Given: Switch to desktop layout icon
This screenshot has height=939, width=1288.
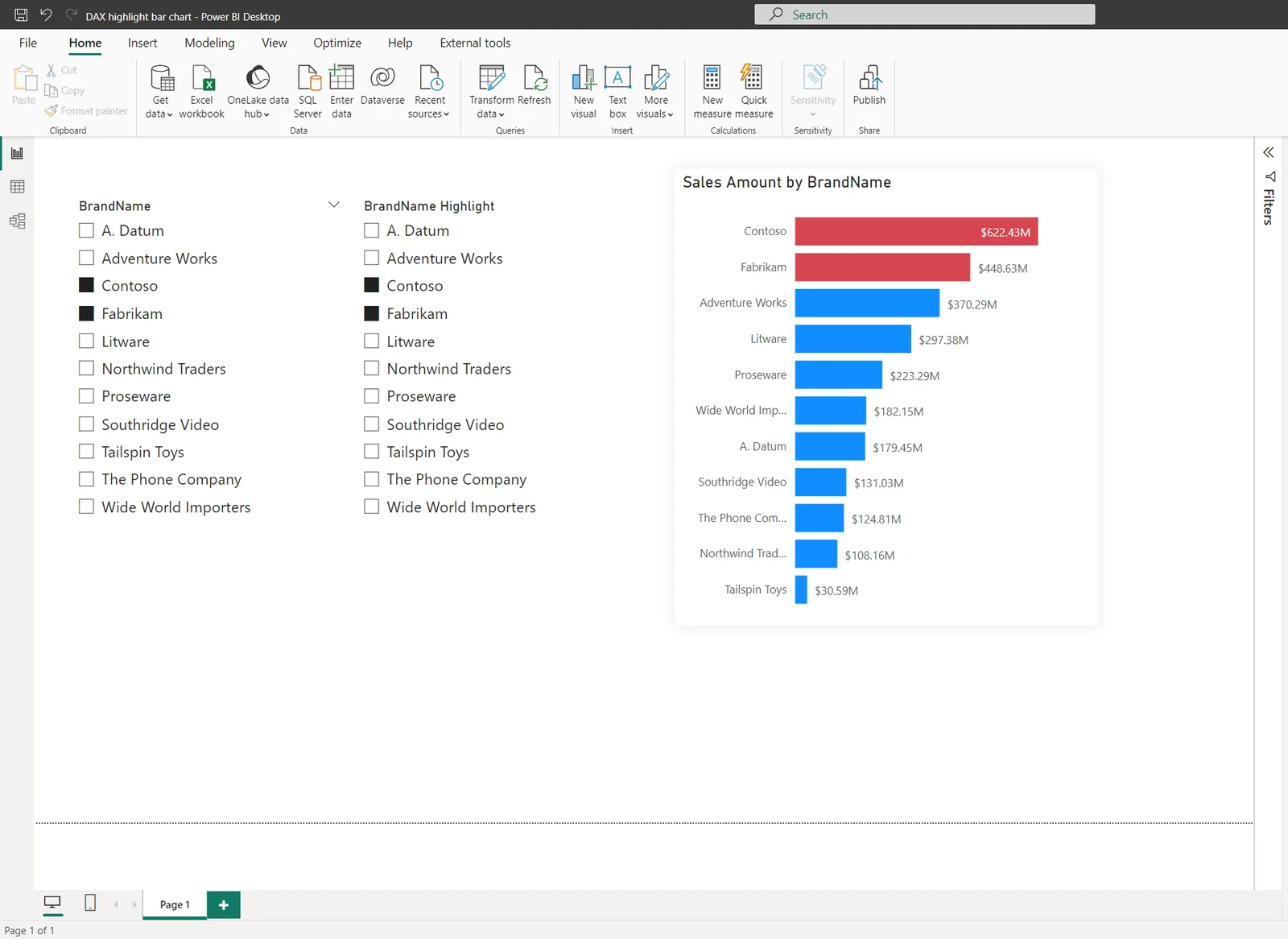Looking at the screenshot, I should [x=52, y=904].
